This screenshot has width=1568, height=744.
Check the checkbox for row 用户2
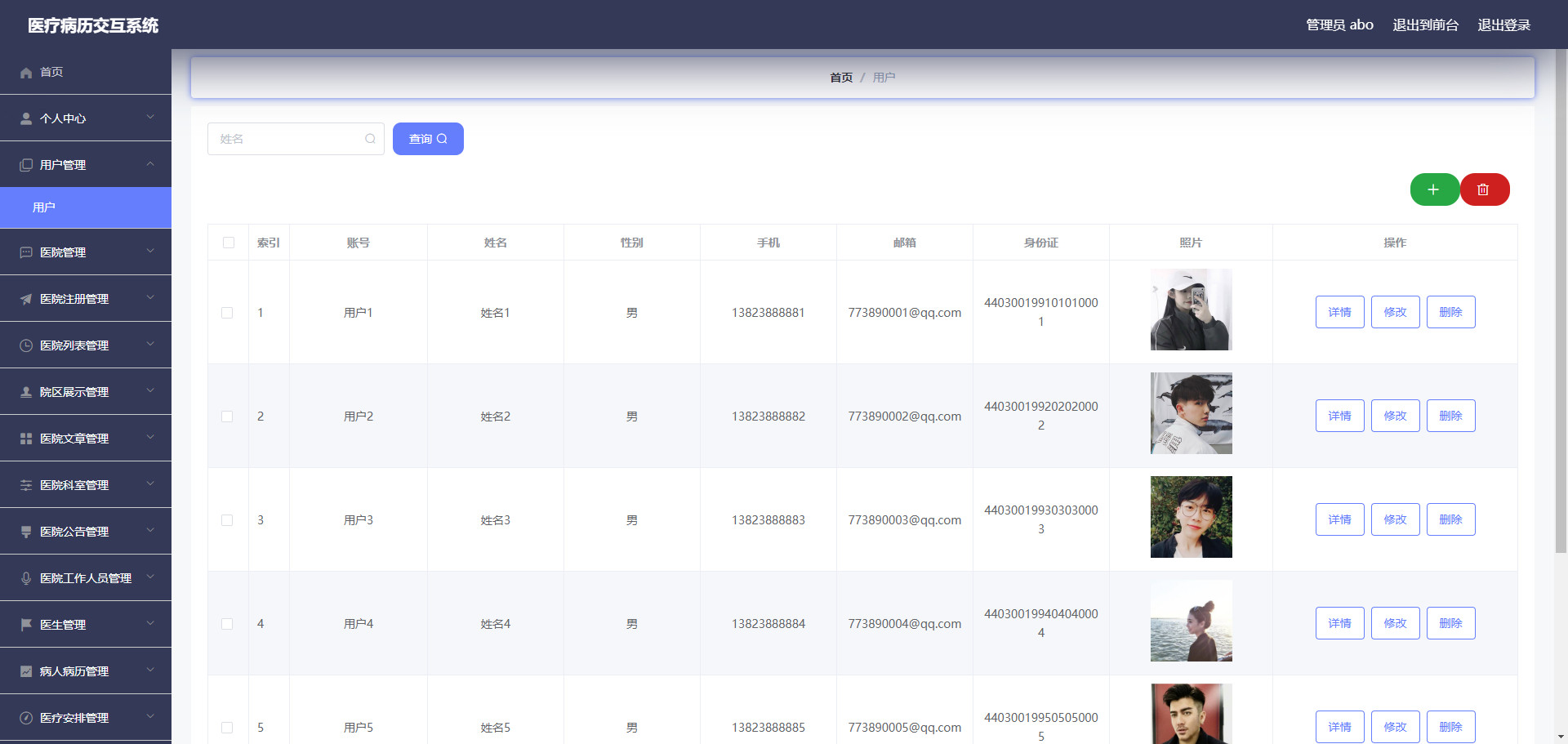(x=227, y=417)
